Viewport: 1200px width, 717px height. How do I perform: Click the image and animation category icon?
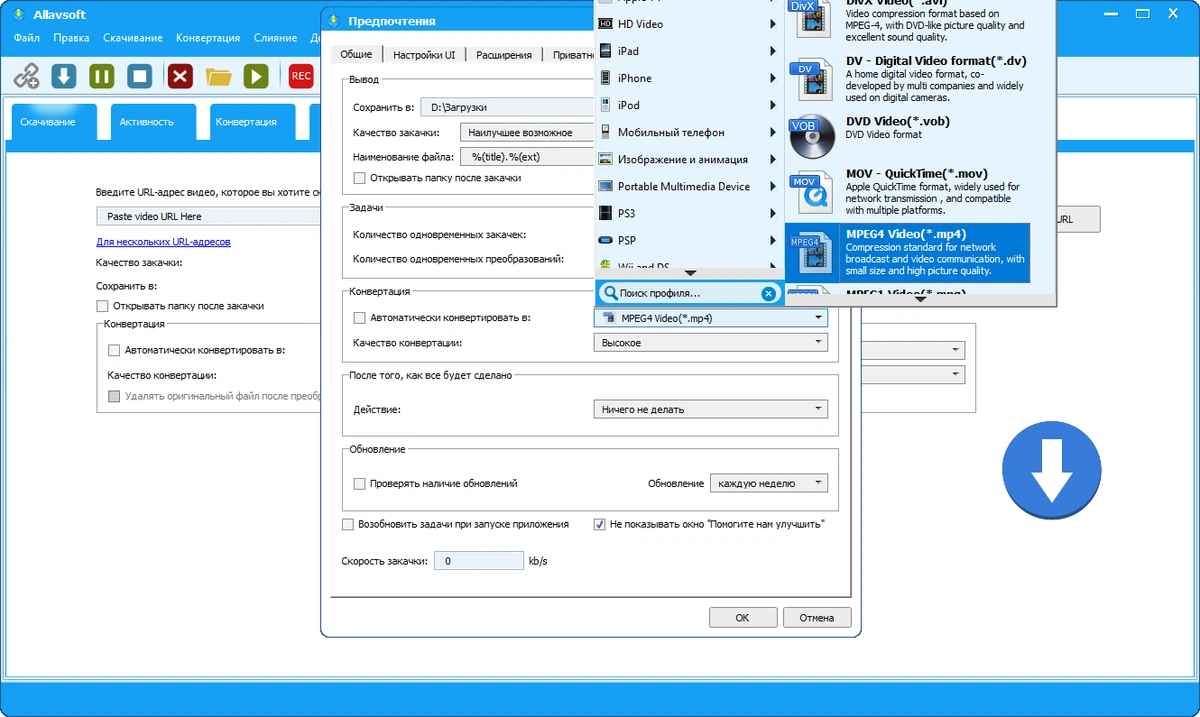(605, 159)
